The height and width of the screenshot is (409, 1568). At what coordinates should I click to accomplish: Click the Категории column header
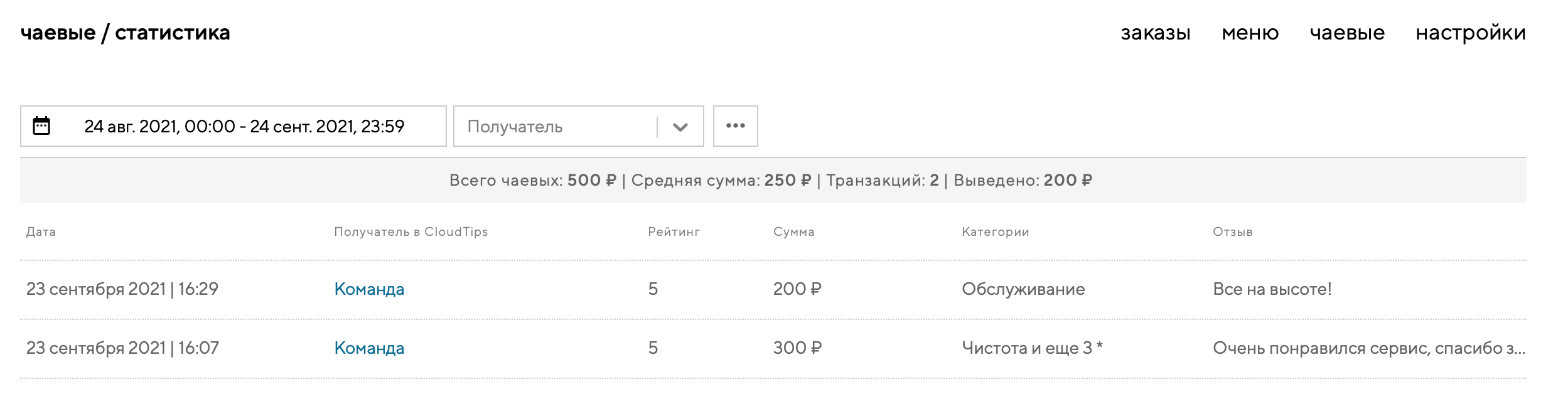995,232
